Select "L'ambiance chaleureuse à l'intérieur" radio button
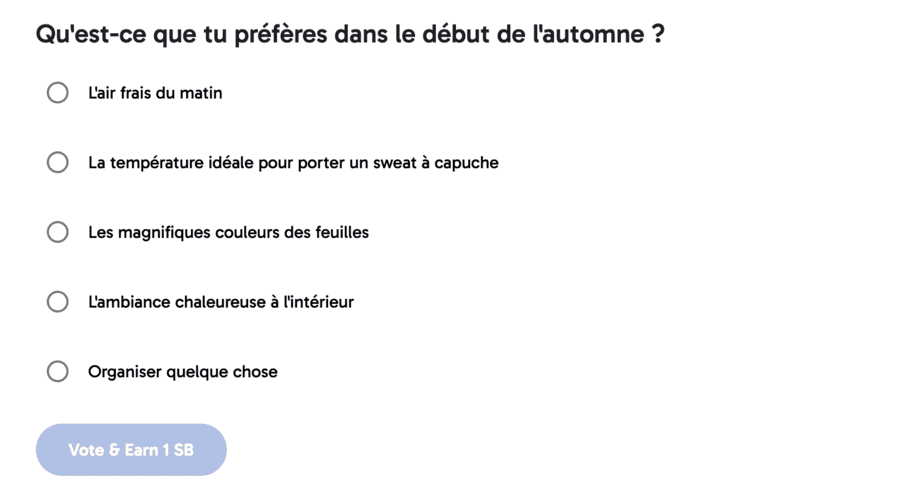900x490 pixels. tap(58, 302)
